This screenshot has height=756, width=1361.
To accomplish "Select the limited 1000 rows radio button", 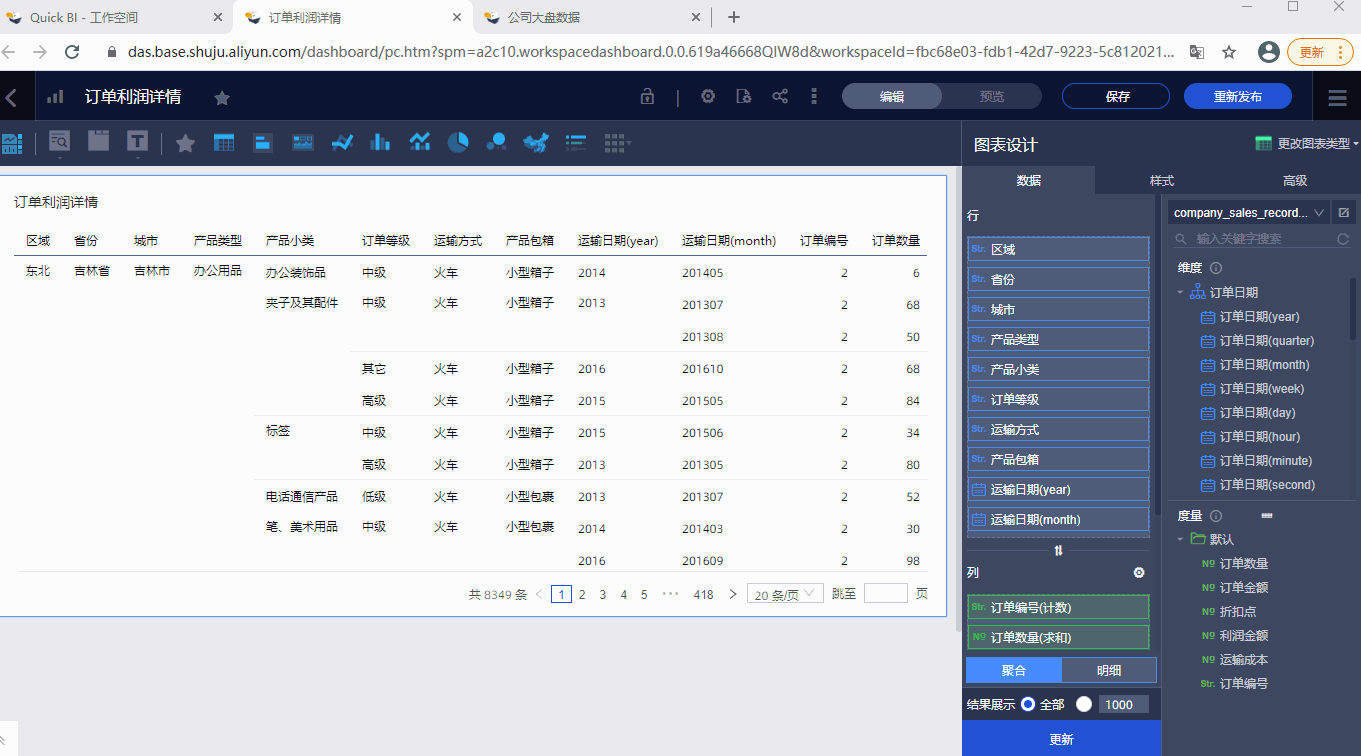I will 1084,704.
